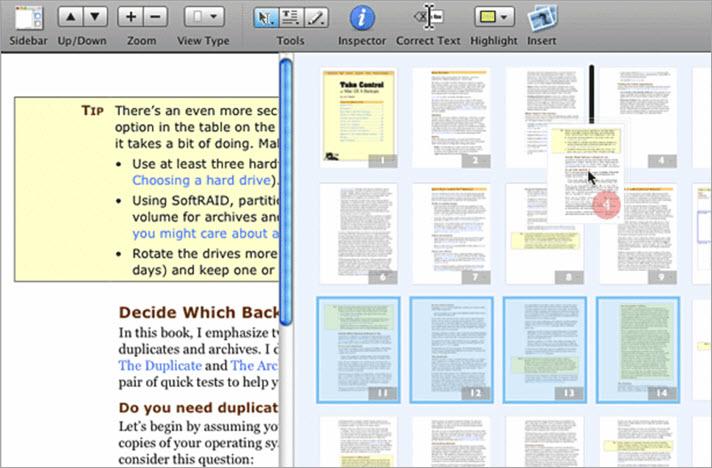Select the text selection tool
712x468 pixels.
click(290, 18)
